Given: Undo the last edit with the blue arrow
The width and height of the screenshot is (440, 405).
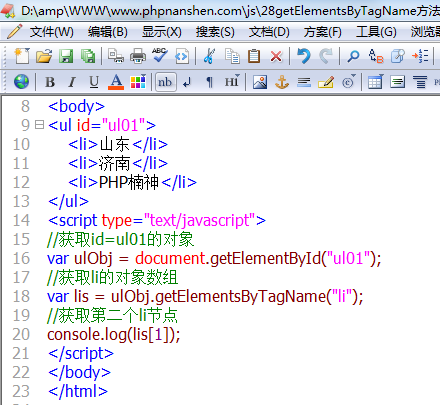Looking at the screenshot, I should [x=304, y=56].
